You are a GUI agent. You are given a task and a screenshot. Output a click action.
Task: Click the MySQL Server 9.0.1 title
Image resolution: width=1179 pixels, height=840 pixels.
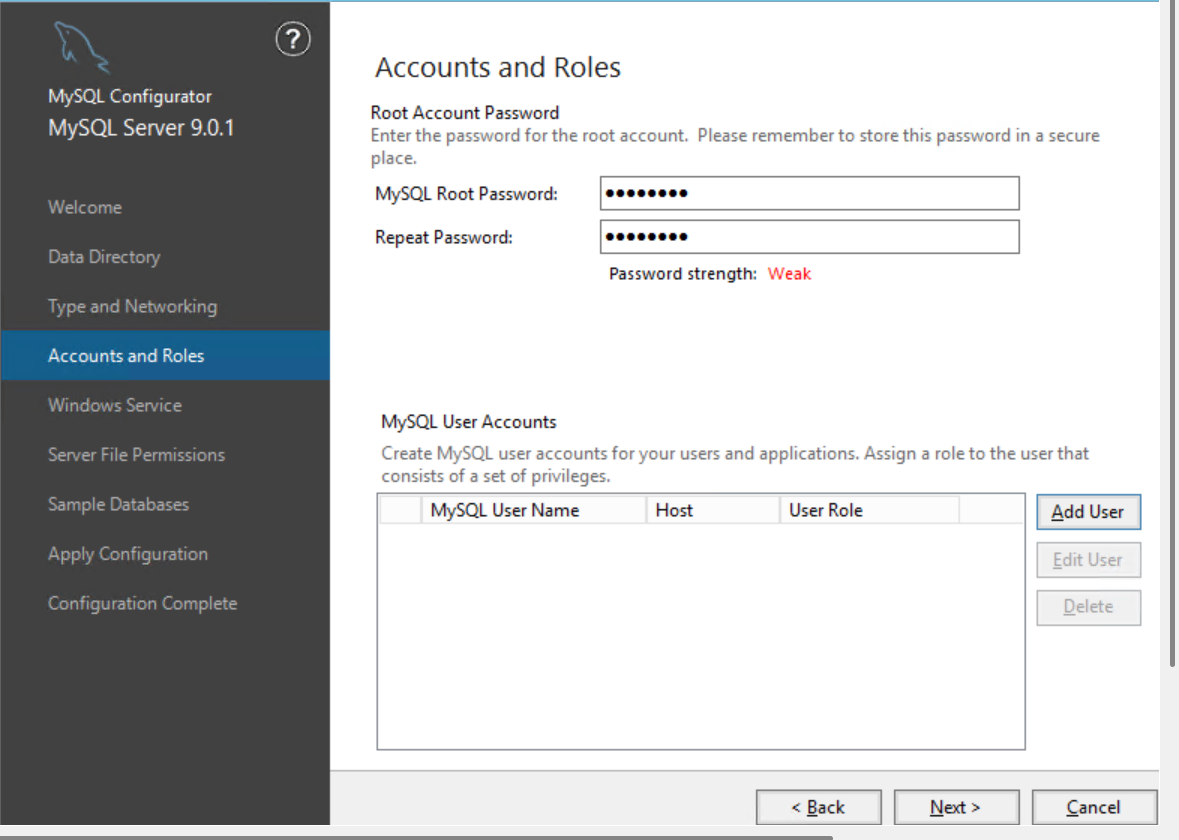click(x=141, y=128)
